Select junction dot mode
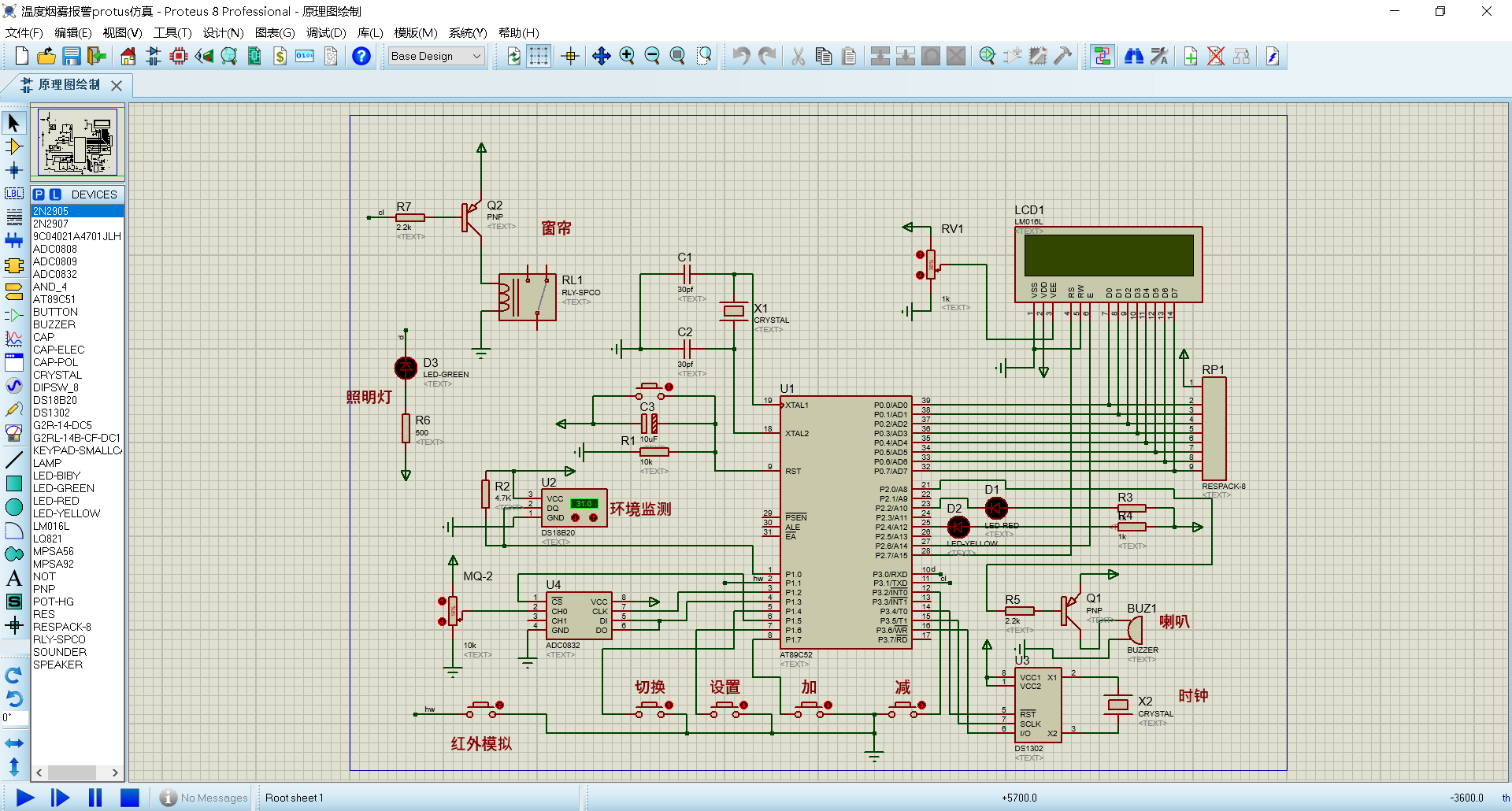The height and width of the screenshot is (811, 1512). tap(14, 170)
